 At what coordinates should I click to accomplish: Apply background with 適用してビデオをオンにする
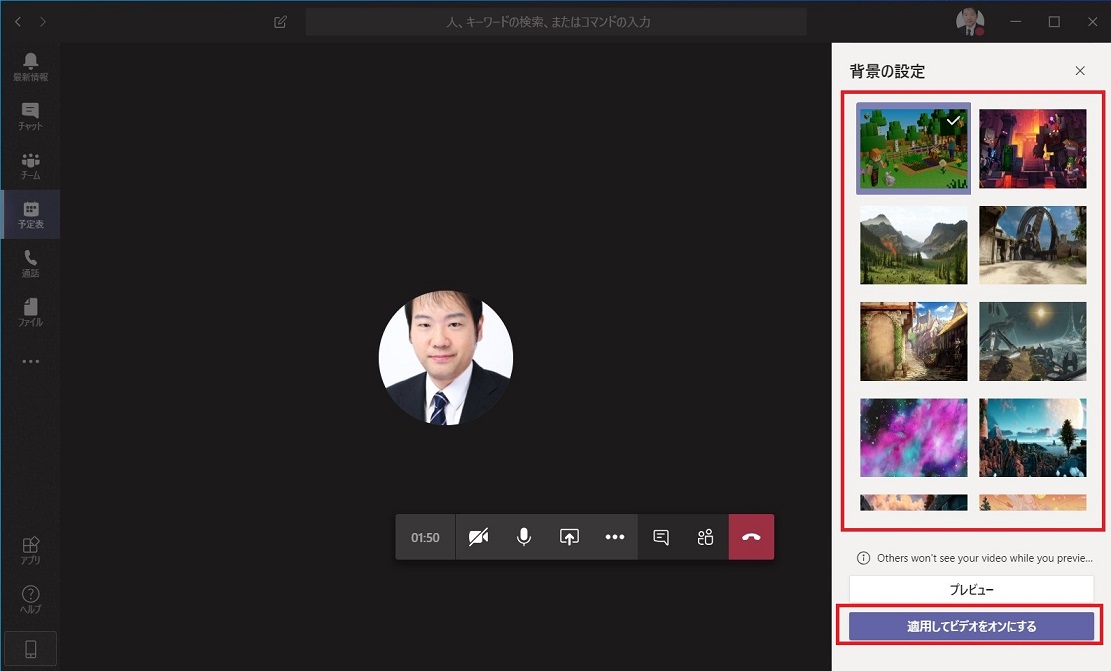click(971, 625)
